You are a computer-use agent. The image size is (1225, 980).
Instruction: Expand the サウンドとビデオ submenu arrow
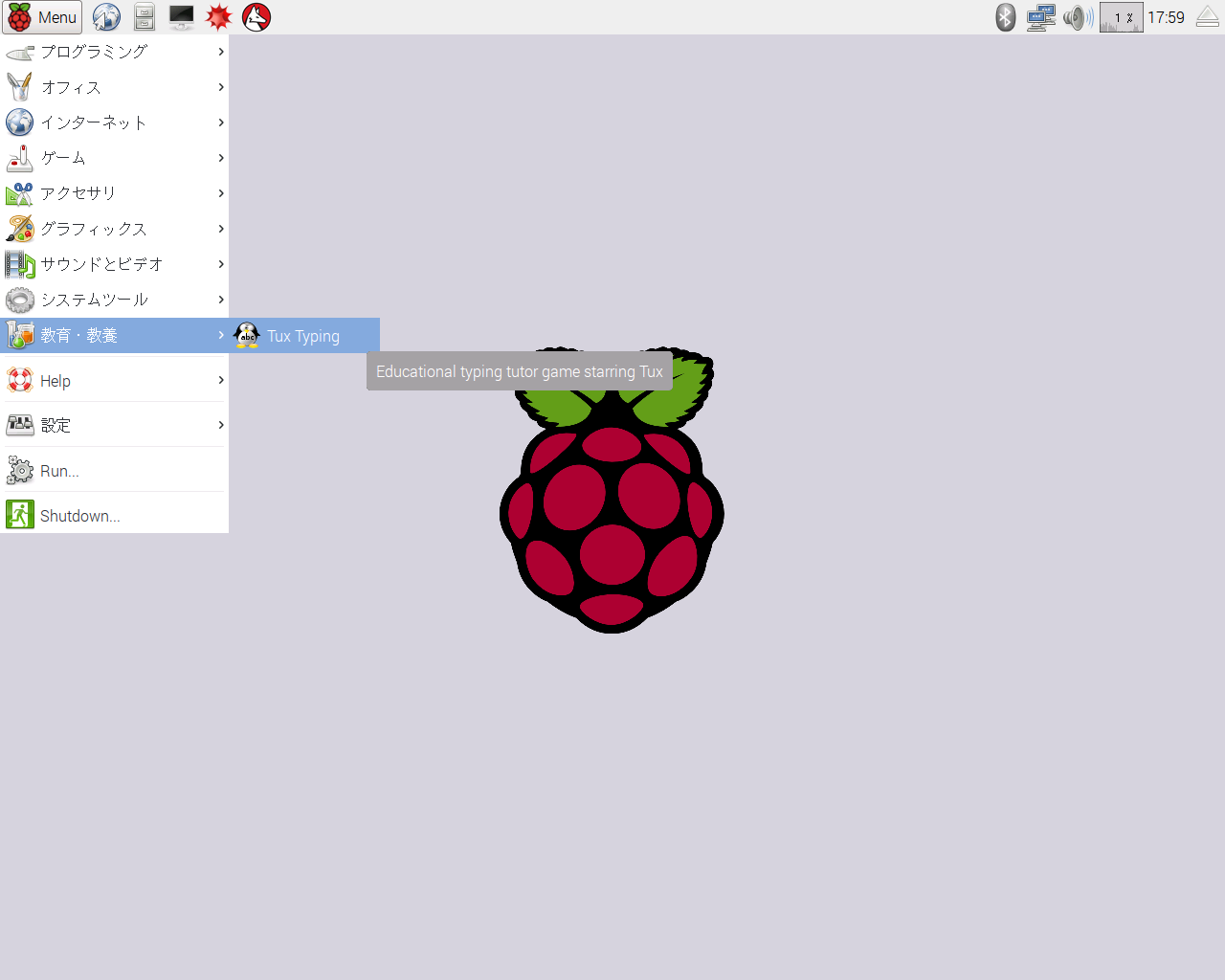[x=221, y=264]
